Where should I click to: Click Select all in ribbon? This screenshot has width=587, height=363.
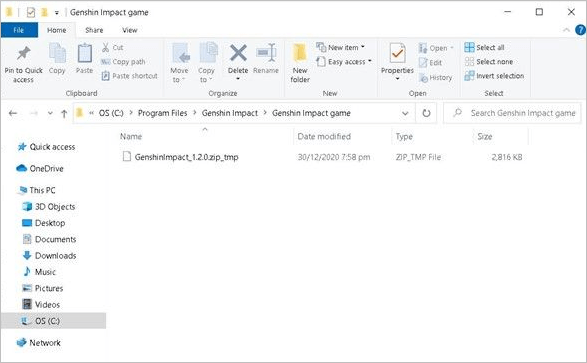484,48
